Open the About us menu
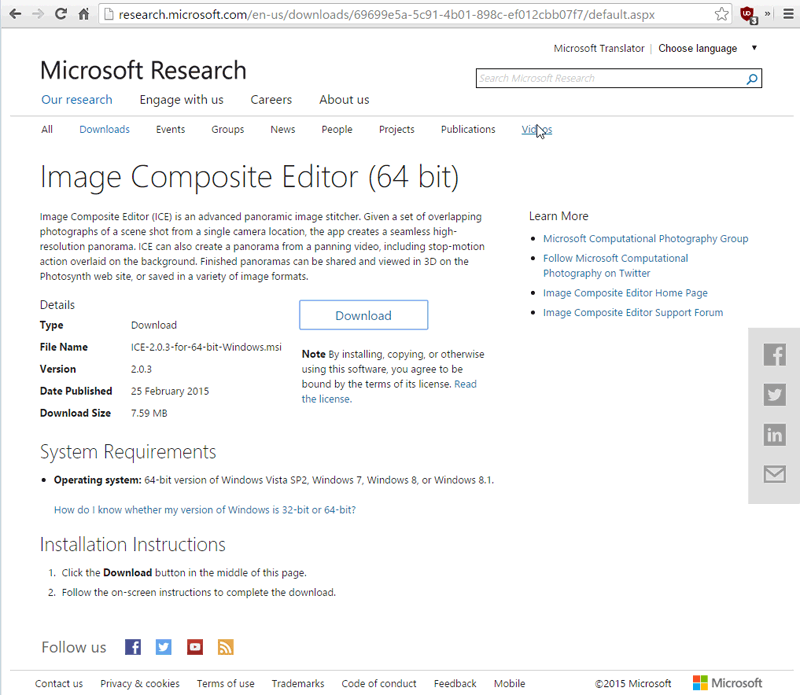 344,100
